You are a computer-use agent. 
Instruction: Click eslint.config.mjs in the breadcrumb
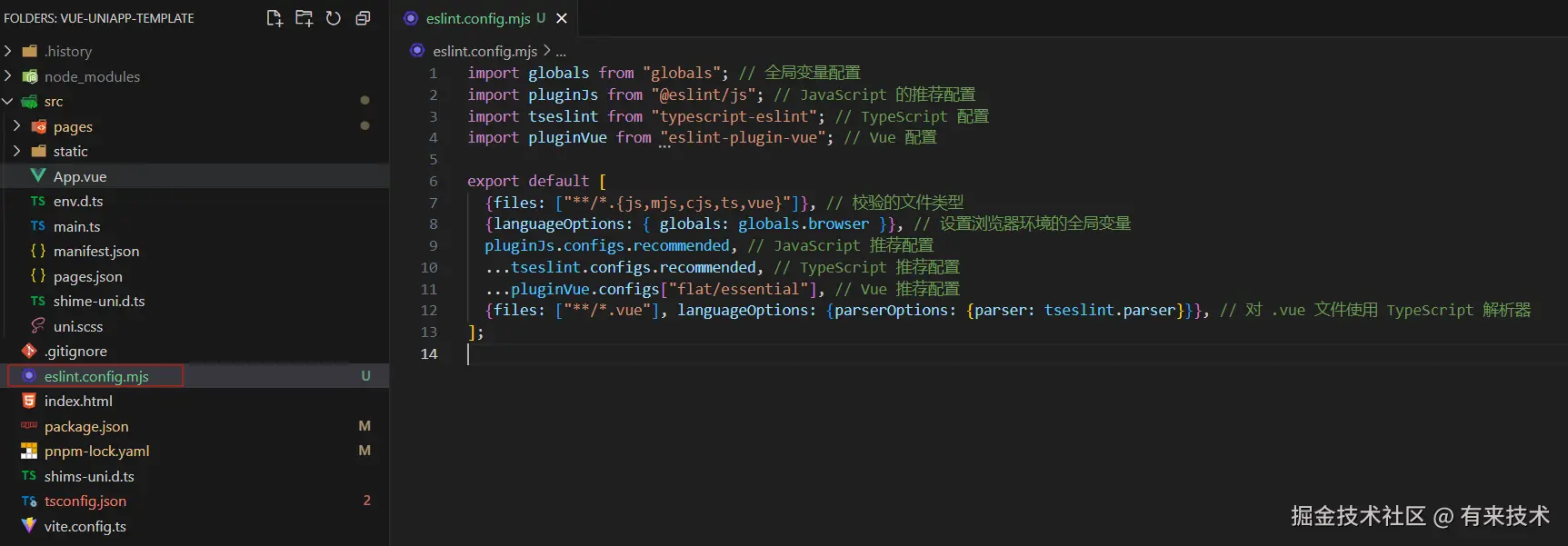pos(485,51)
